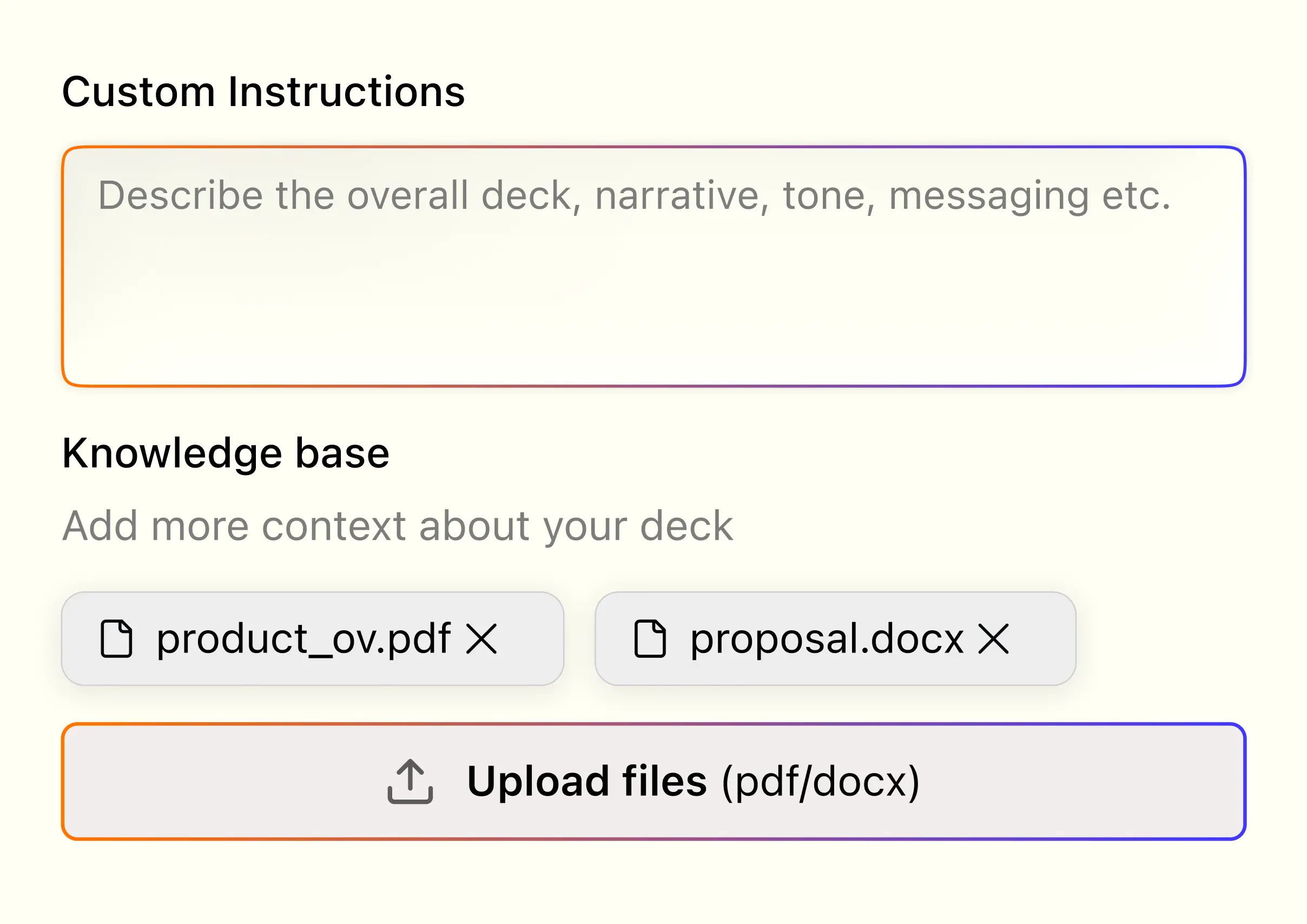The height and width of the screenshot is (924, 1307).
Task: Remove the product_ov.pdf file
Action: click(x=481, y=639)
